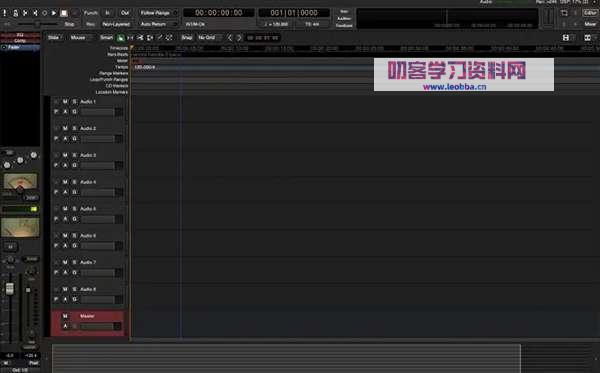Select the Draw pencil tool
This screenshot has height=373, width=600.
(160, 37)
